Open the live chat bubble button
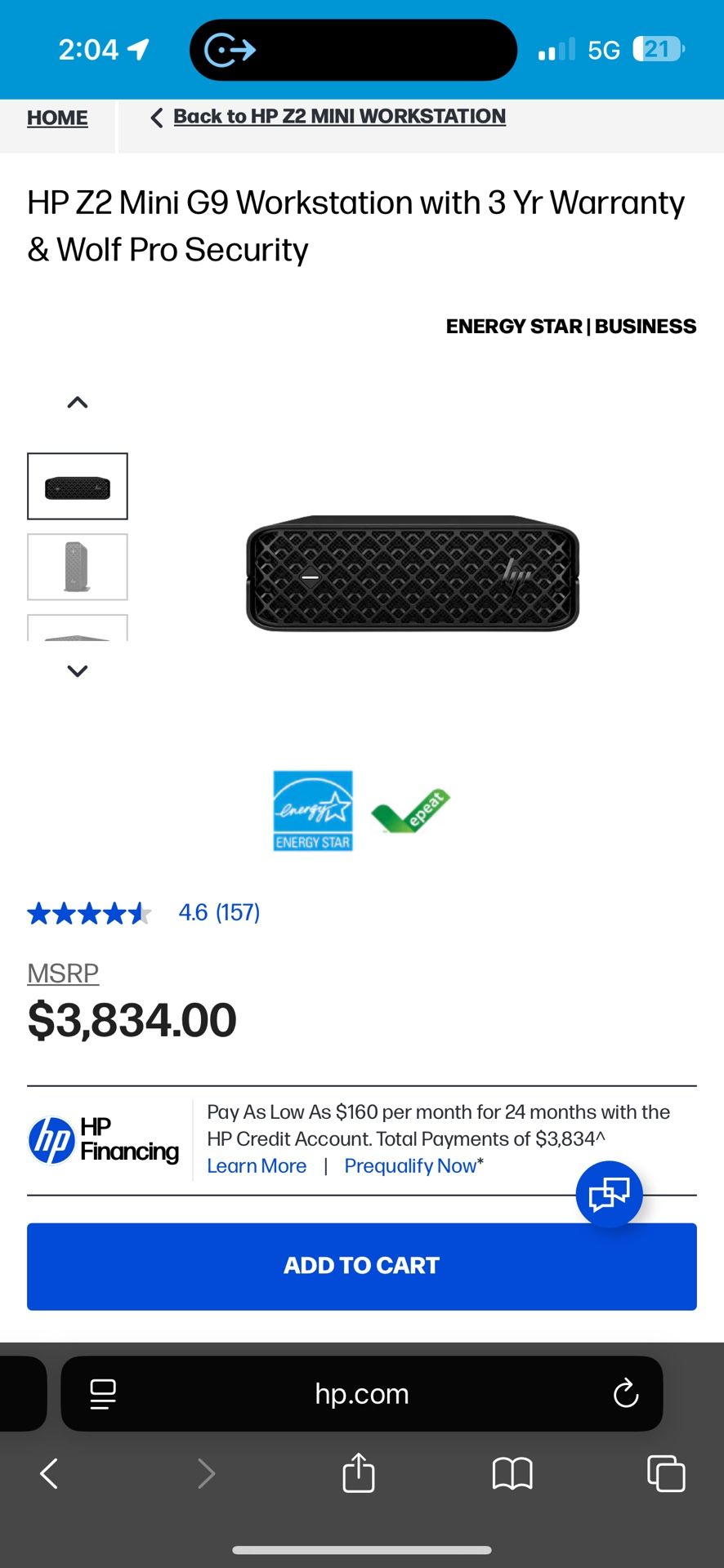Screen dimensions: 724x1568 pyautogui.click(x=609, y=1194)
